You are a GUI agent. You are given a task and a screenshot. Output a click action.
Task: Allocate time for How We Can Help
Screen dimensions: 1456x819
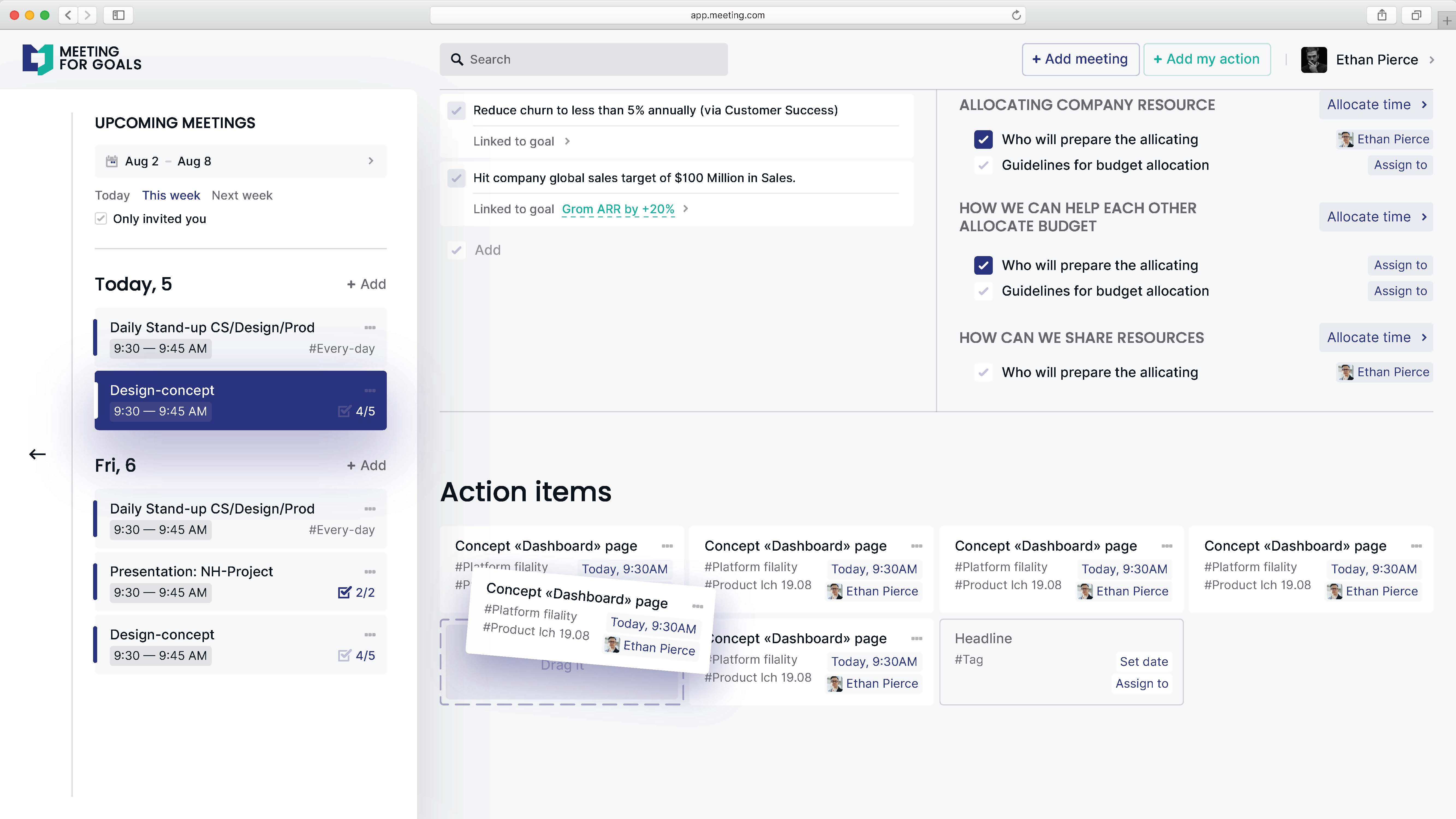pyautogui.click(x=1376, y=216)
